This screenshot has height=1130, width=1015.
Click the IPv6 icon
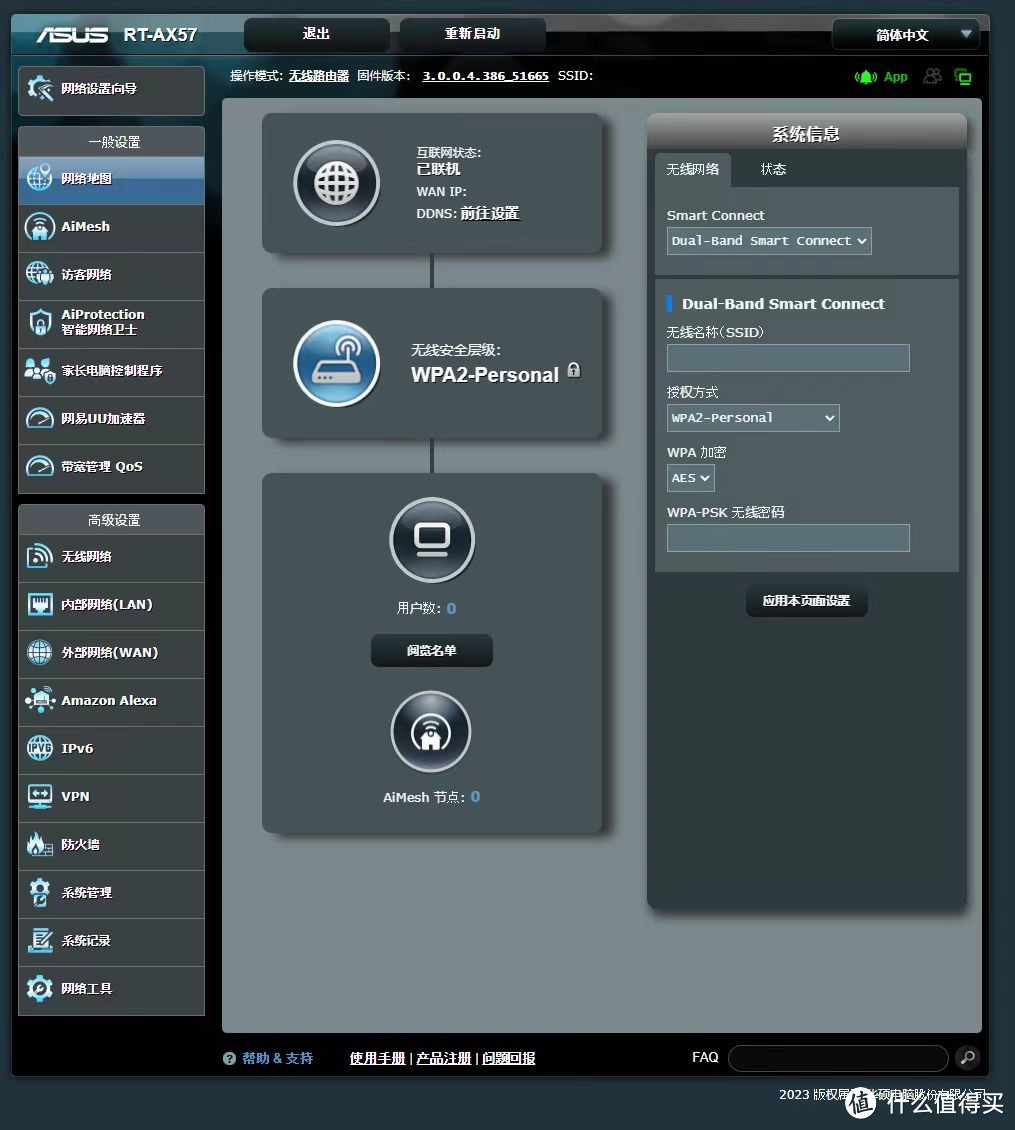[x=40, y=748]
